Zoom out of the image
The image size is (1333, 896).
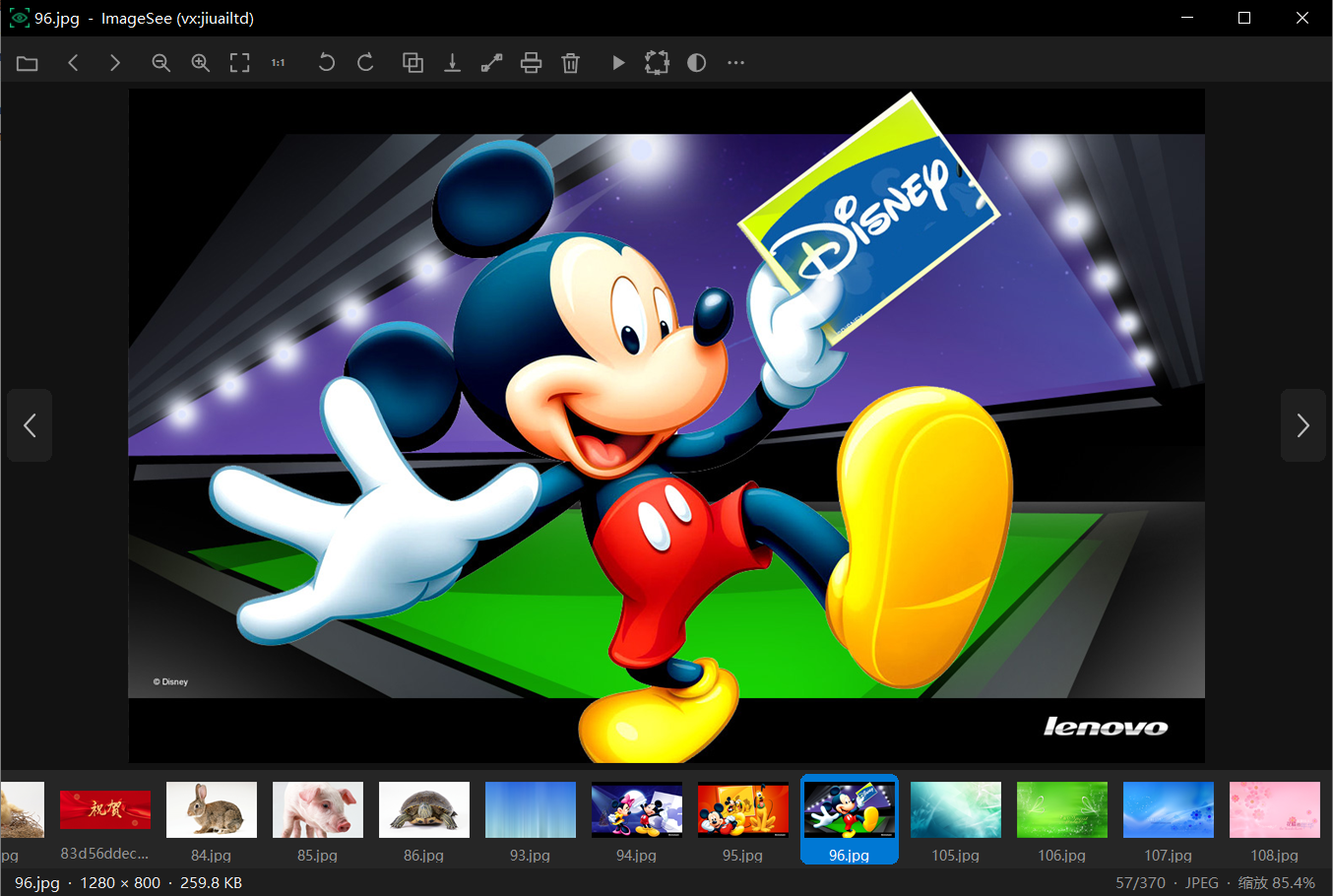point(160,63)
